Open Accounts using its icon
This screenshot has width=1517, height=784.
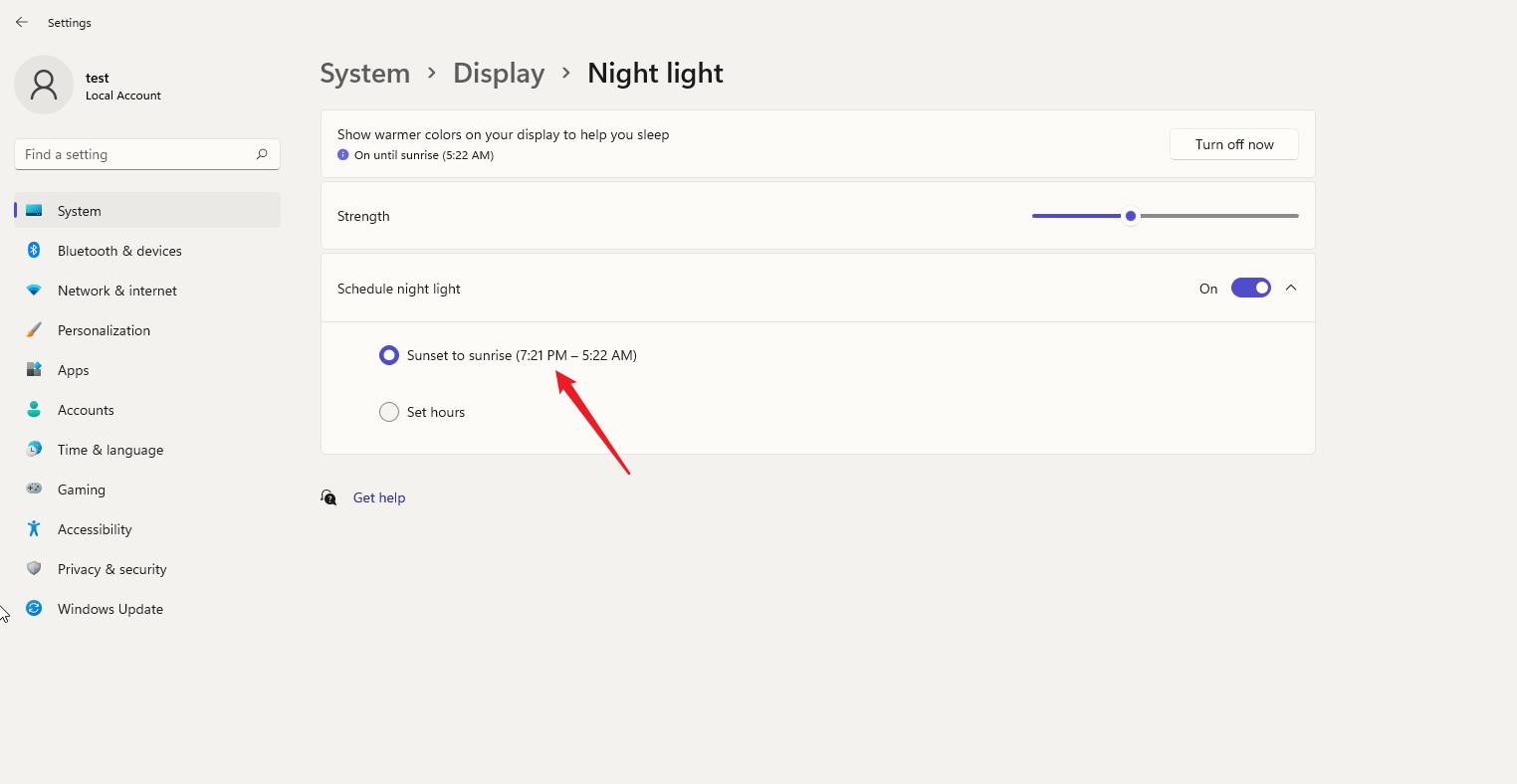click(x=34, y=409)
